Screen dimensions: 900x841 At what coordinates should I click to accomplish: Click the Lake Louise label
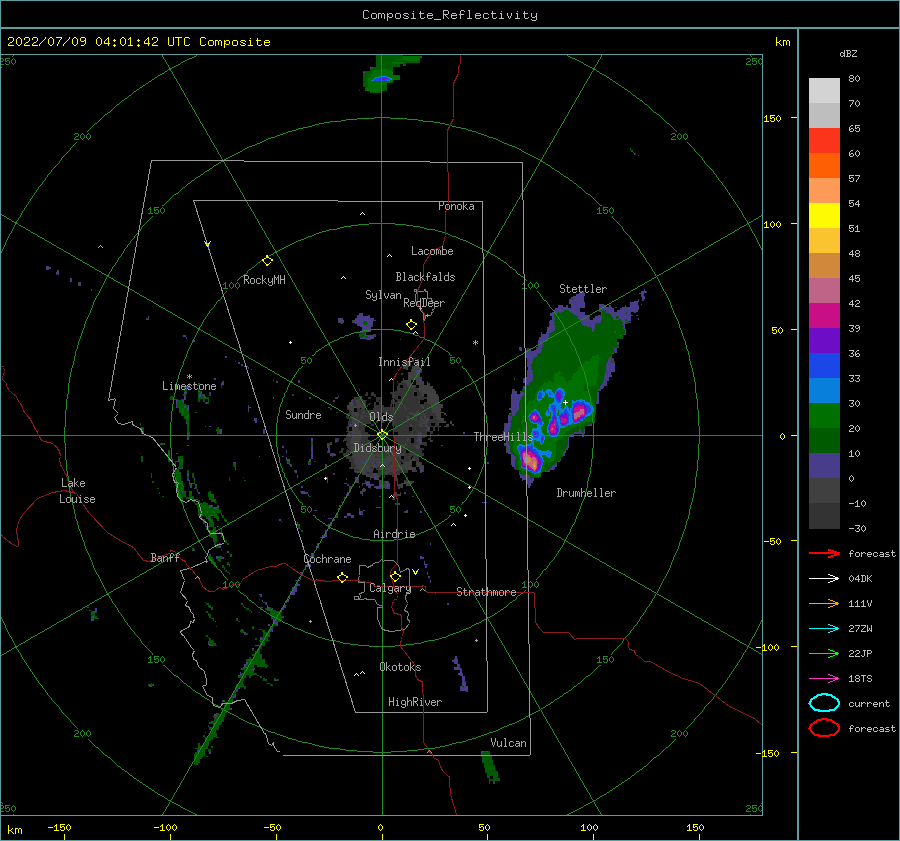(x=77, y=491)
